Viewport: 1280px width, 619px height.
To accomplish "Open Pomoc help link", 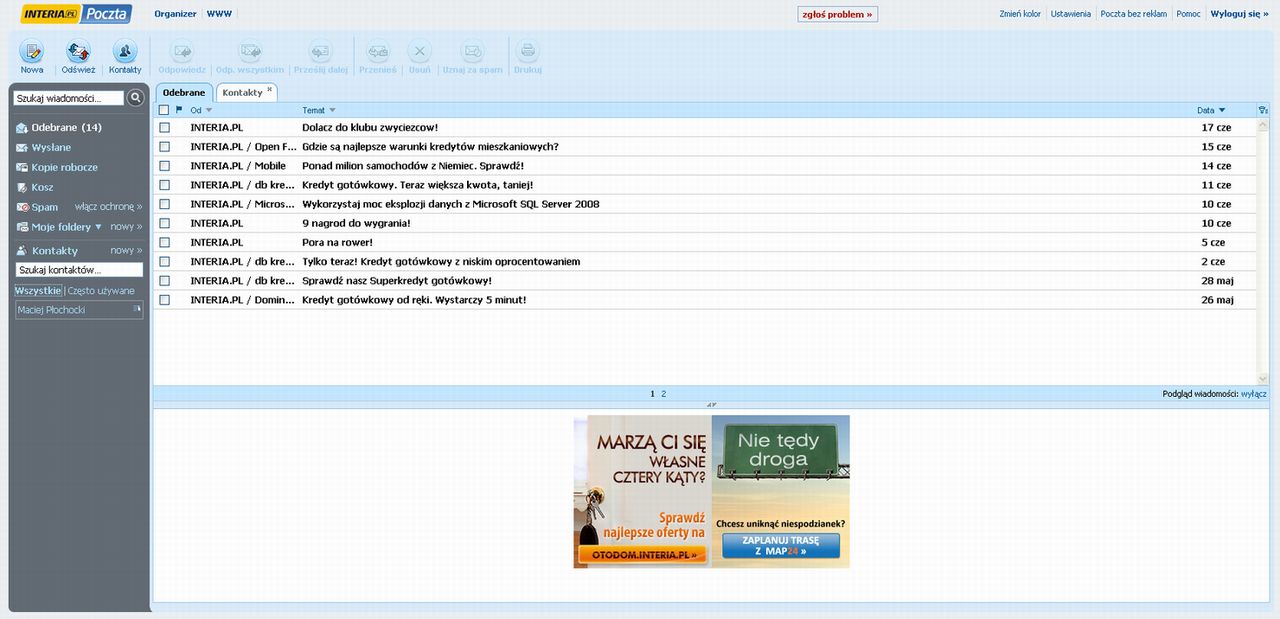I will pos(1189,14).
